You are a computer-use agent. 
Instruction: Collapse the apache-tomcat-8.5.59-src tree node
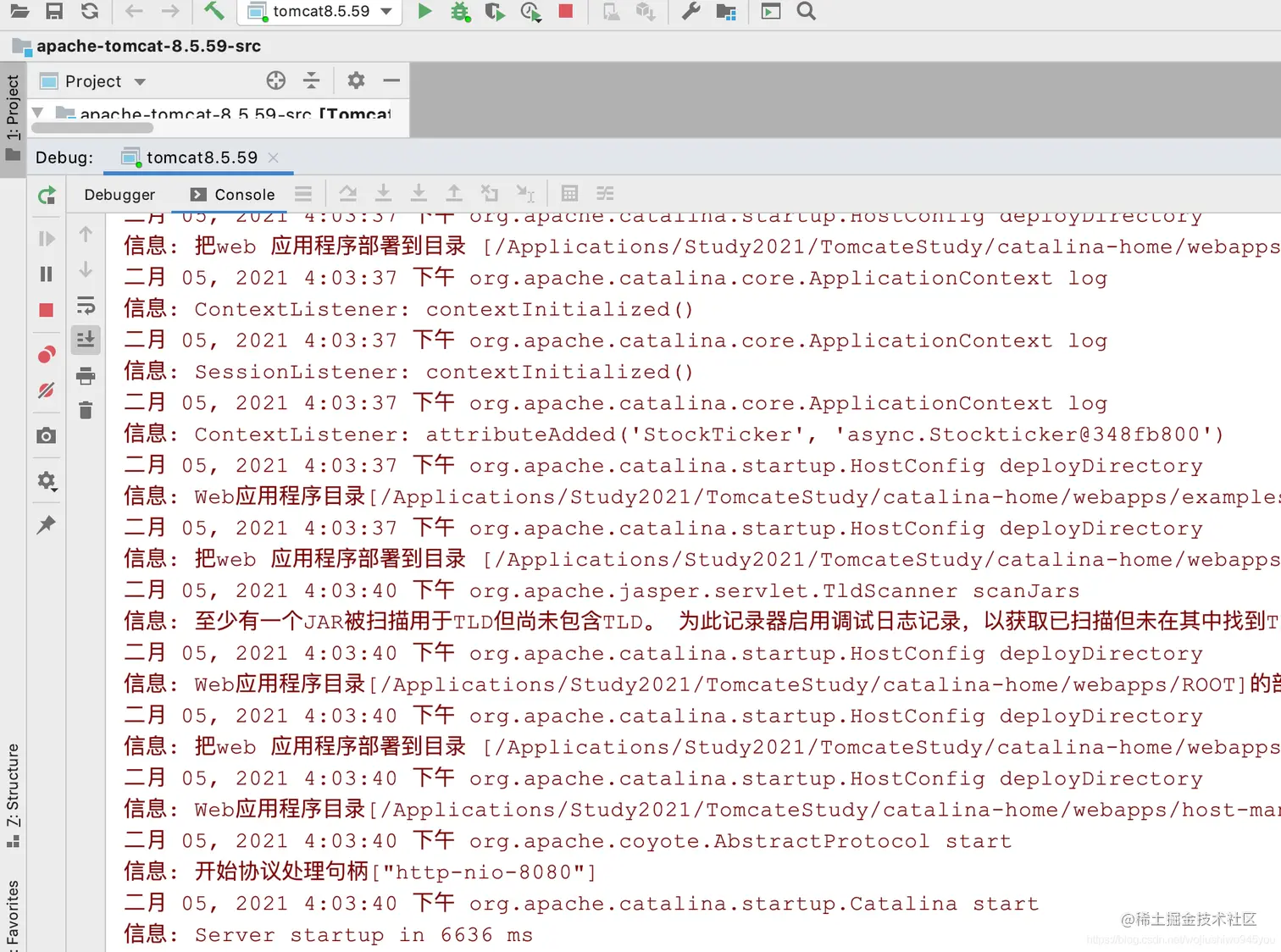tap(38, 112)
